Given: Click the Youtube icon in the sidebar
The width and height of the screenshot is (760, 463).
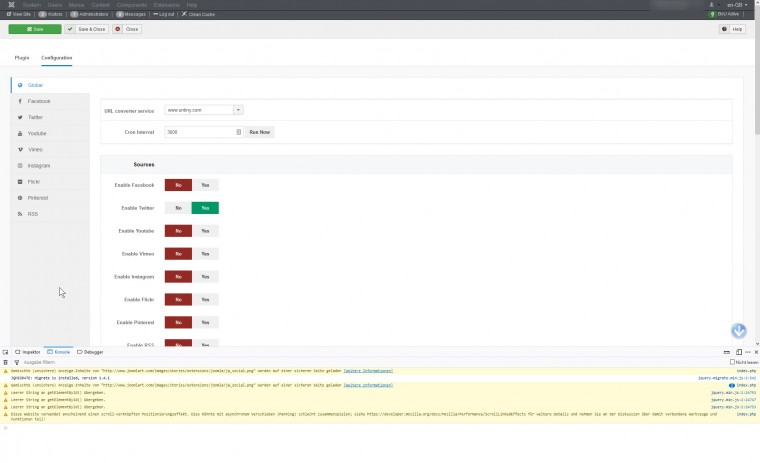Looking at the screenshot, I should (20, 133).
